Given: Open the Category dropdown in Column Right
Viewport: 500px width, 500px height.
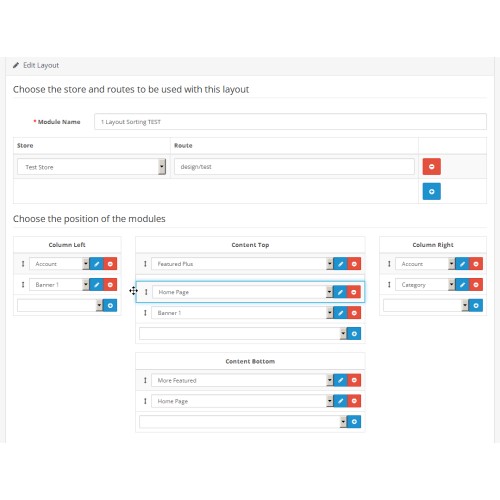Looking at the screenshot, I should coord(425,285).
